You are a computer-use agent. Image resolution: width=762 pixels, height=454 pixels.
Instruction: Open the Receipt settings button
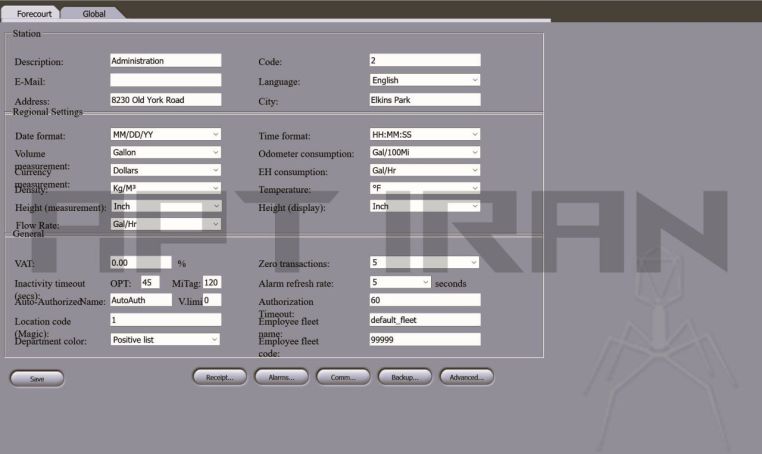pyautogui.click(x=219, y=377)
